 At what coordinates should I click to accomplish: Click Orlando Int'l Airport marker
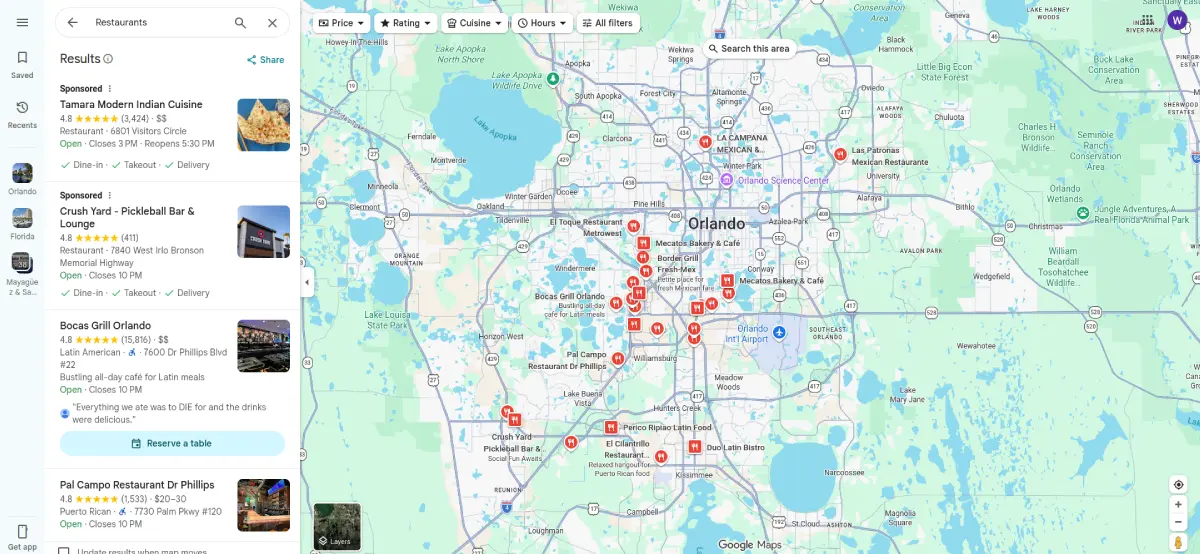click(x=780, y=331)
